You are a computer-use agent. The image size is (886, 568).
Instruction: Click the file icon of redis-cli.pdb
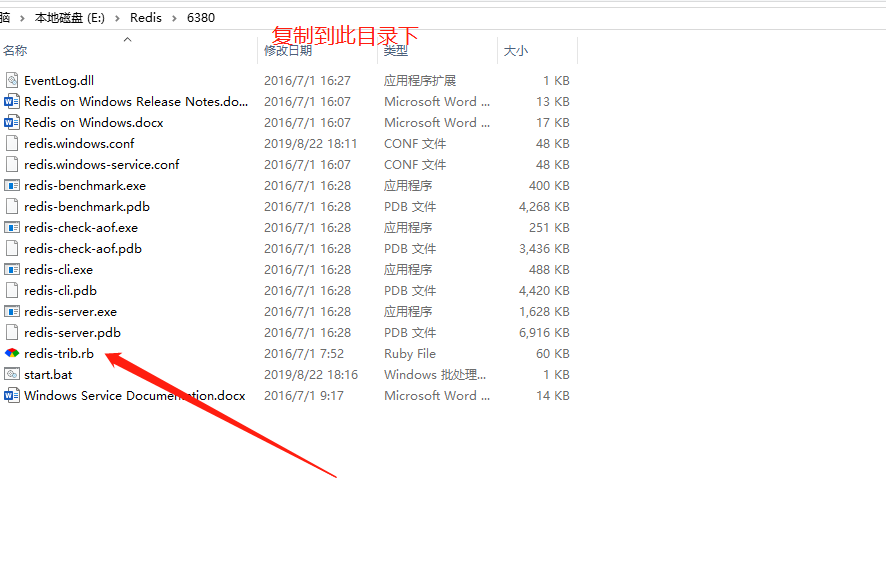pos(12,290)
